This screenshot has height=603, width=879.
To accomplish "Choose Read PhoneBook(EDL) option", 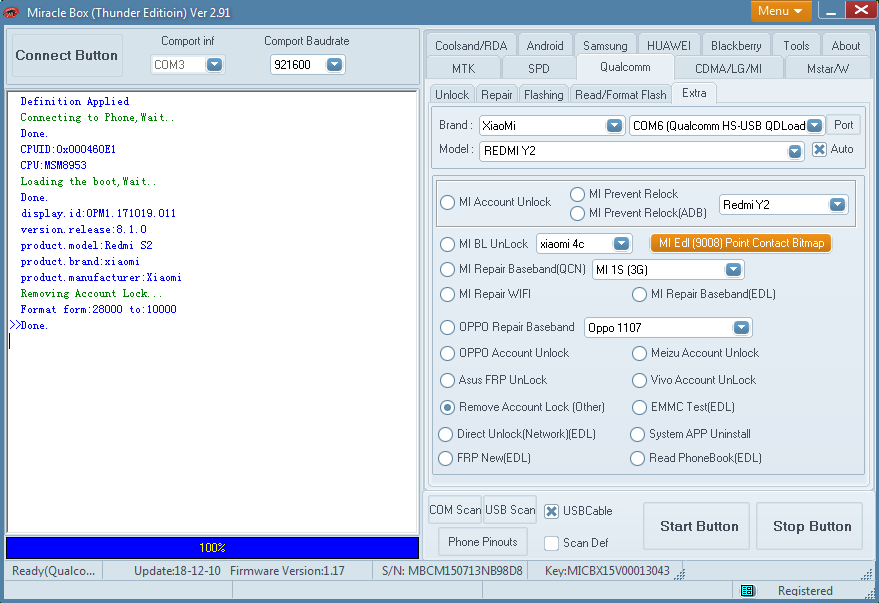I will coord(637,458).
